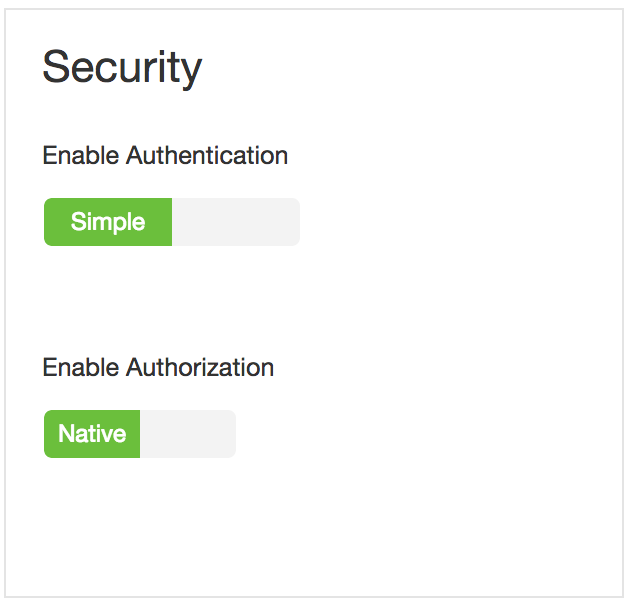This screenshot has height=608, width=630.
Task: Click the word Authentication in the label
Action: click(207, 156)
